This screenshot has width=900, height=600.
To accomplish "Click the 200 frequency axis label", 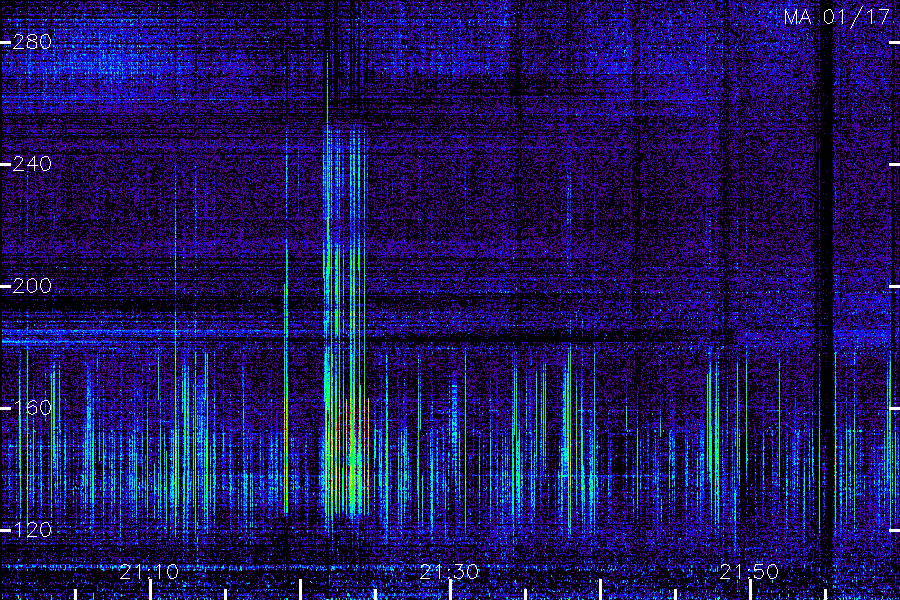I will pos(32,286).
